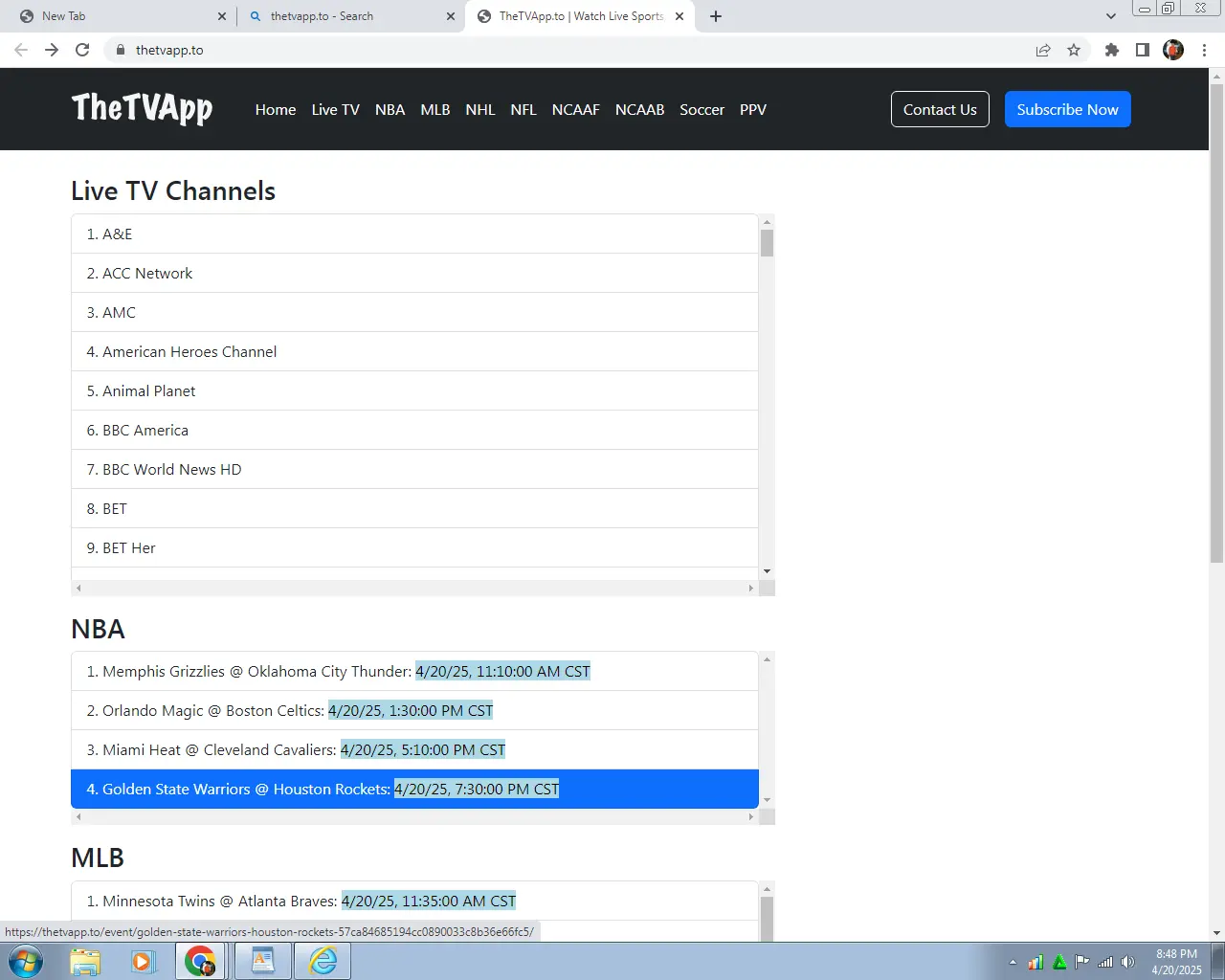
Task: Open the Windows Start button
Action: click(25, 961)
